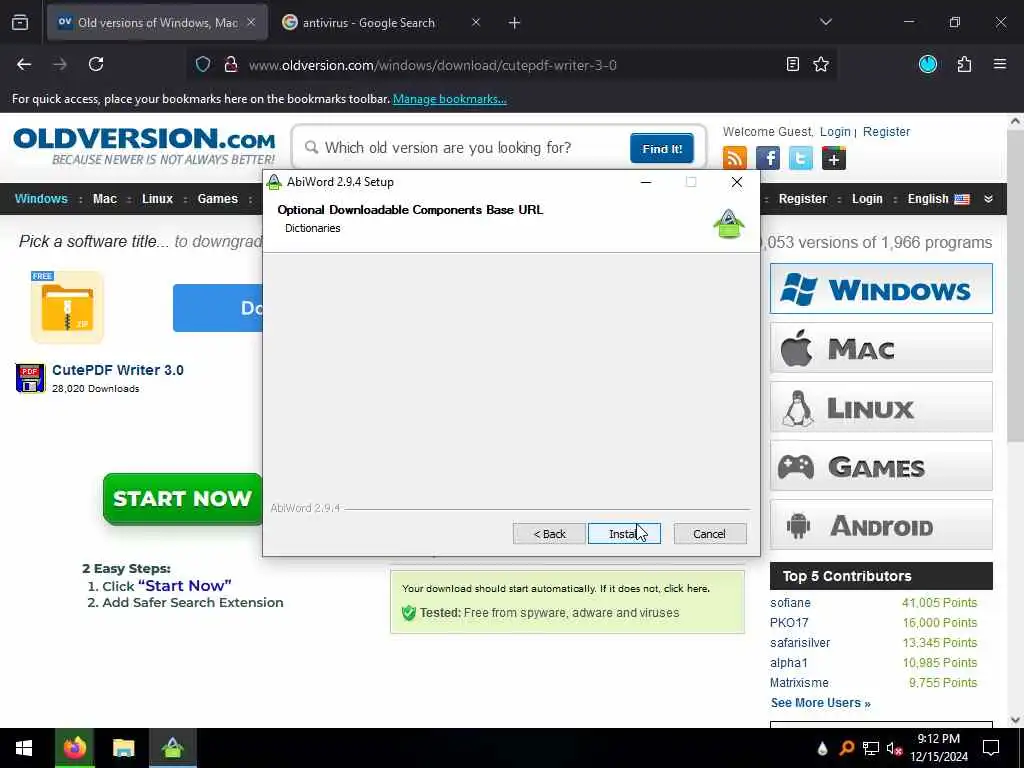Click the Firefox icon in the taskbar
Image resolution: width=1024 pixels, height=768 pixels.
(x=74, y=748)
